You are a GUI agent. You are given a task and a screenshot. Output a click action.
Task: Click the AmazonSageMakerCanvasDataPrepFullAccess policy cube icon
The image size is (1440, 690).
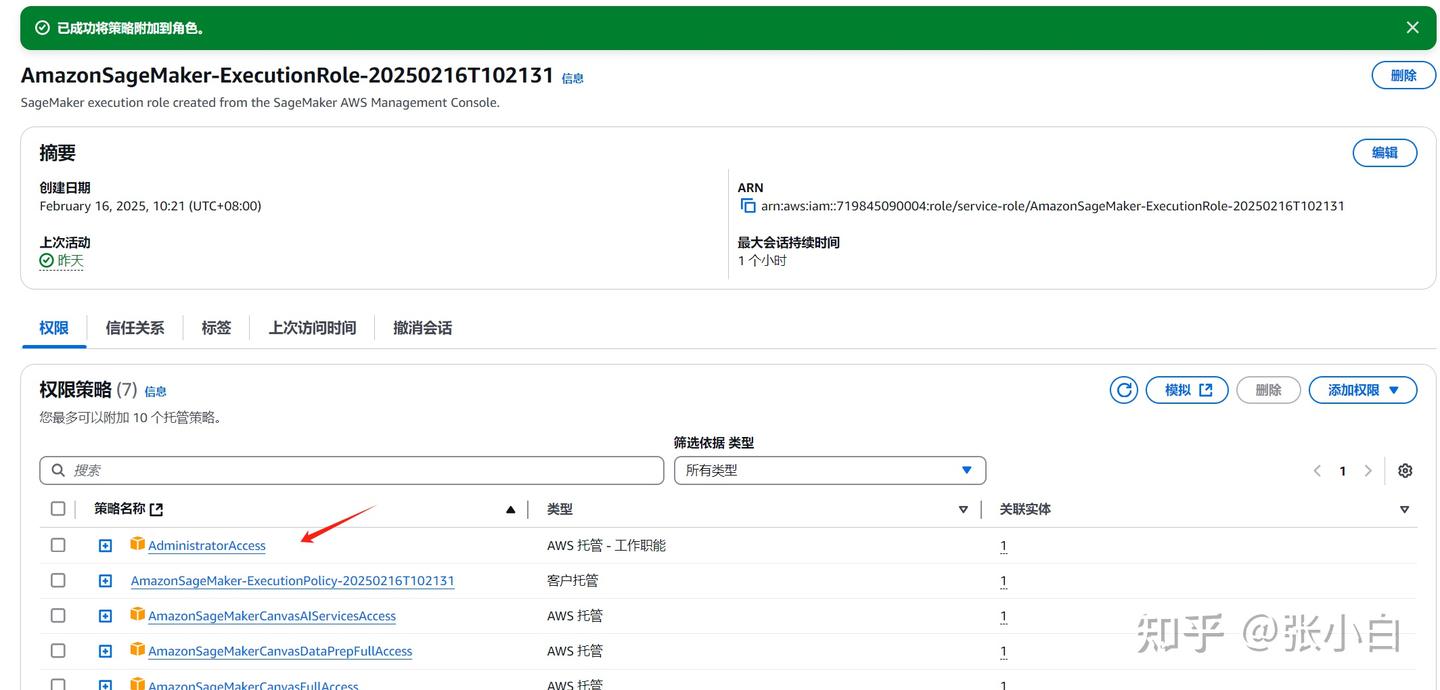click(x=138, y=649)
